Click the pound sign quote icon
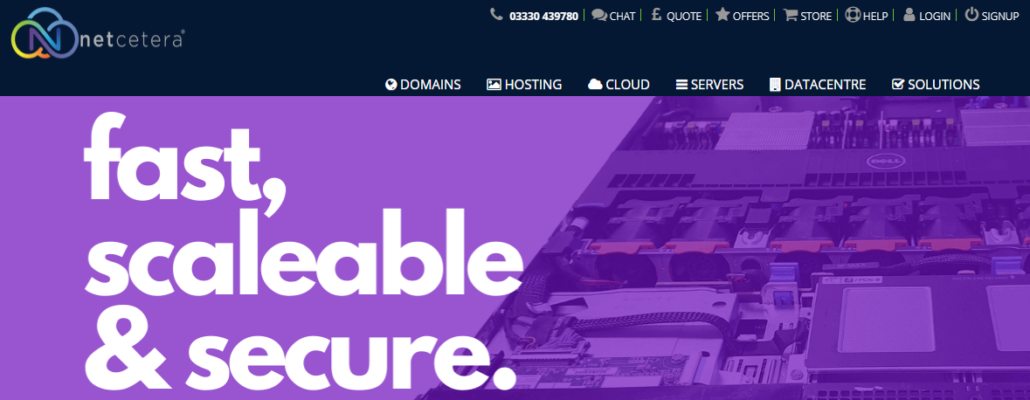Screen dimensions: 1030x400 tap(656, 14)
